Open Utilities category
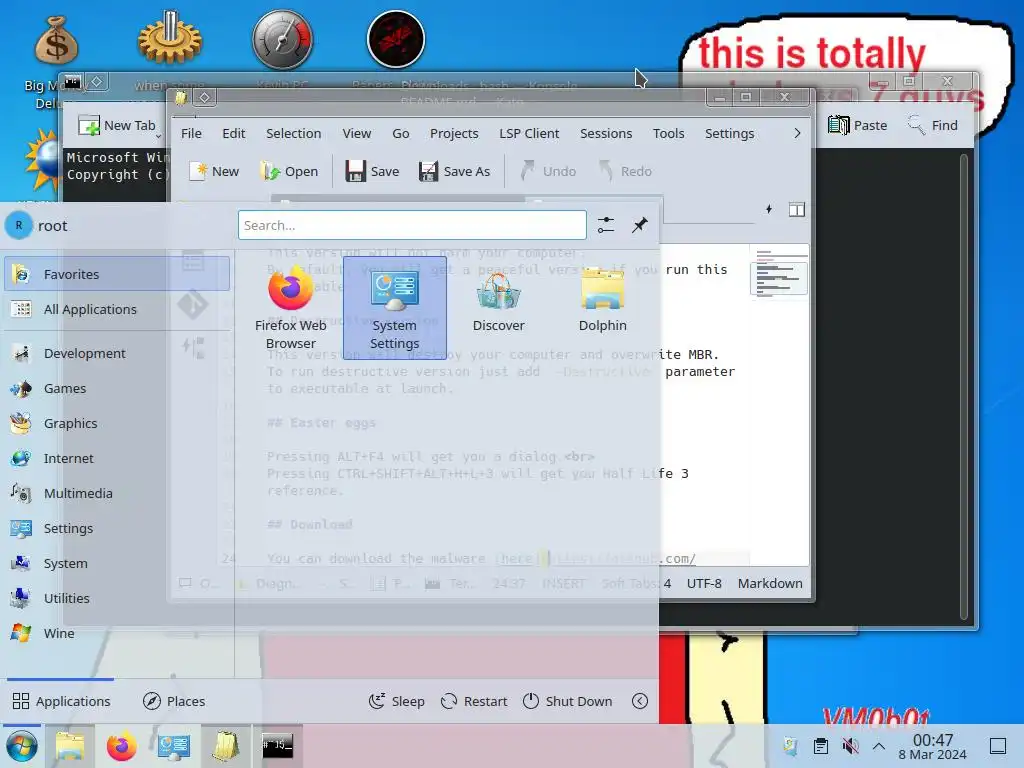 (117, 598)
